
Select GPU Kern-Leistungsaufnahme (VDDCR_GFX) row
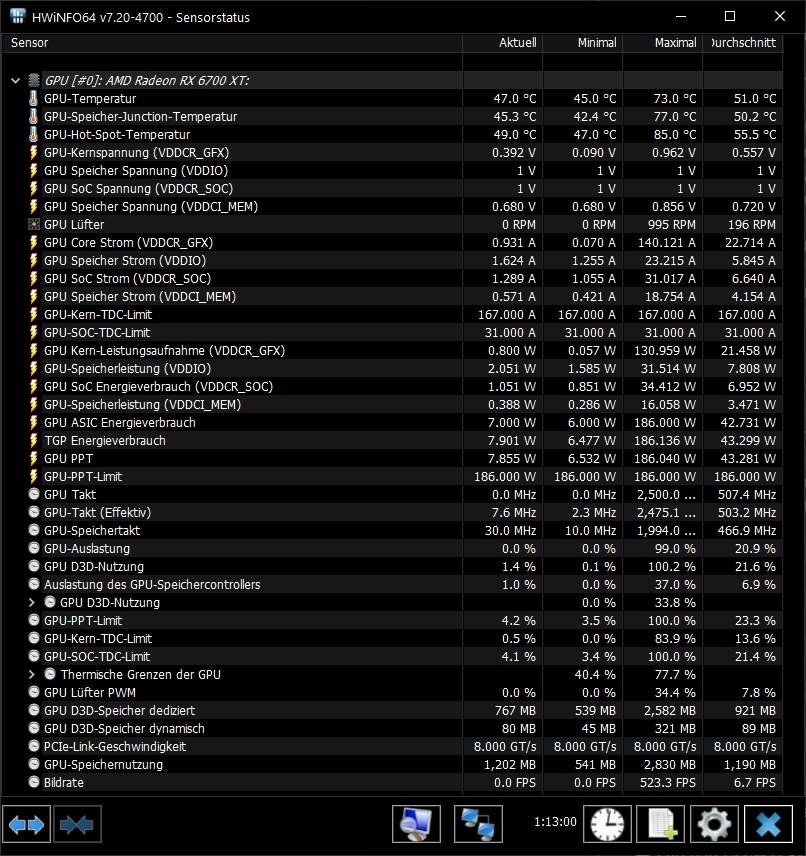pyautogui.click(x=392, y=350)
